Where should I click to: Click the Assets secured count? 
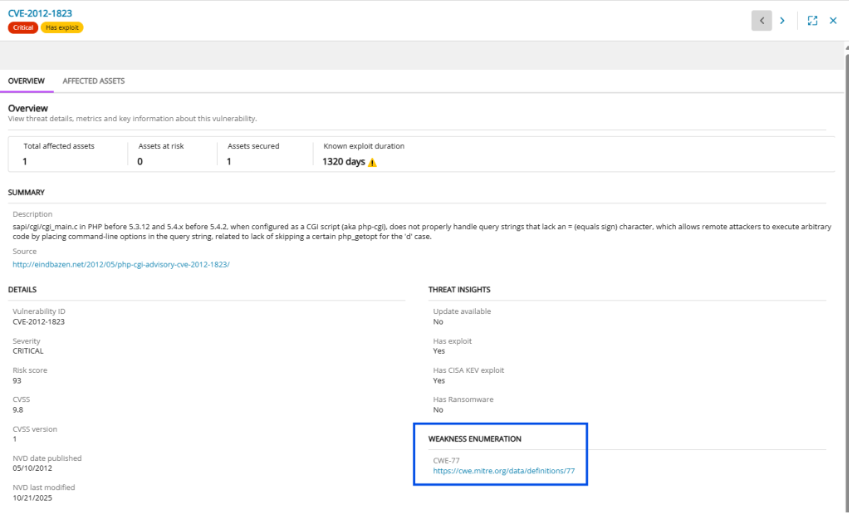pos(229,161)
